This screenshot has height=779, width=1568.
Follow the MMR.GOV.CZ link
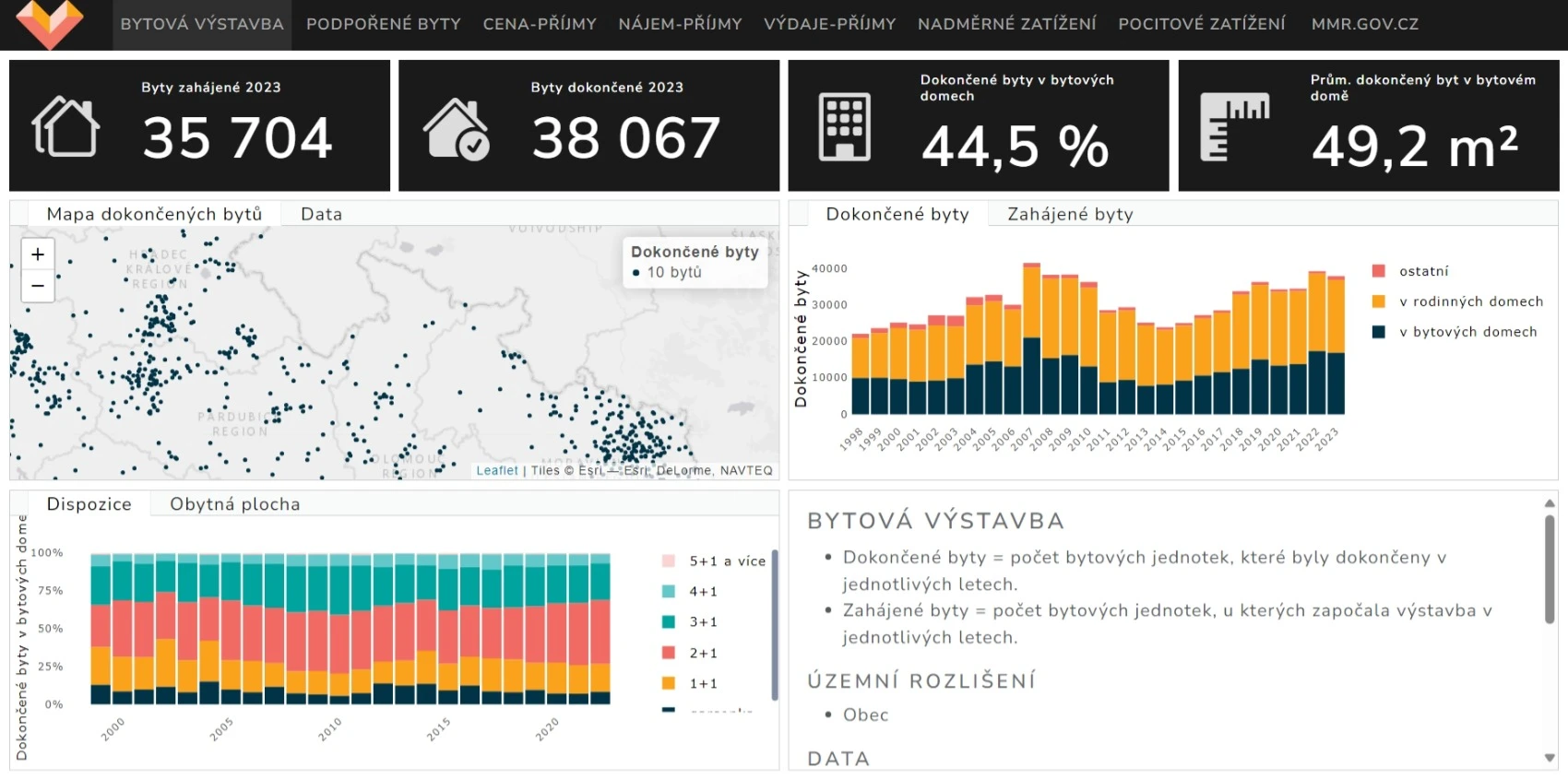[x=1365, y=24]
